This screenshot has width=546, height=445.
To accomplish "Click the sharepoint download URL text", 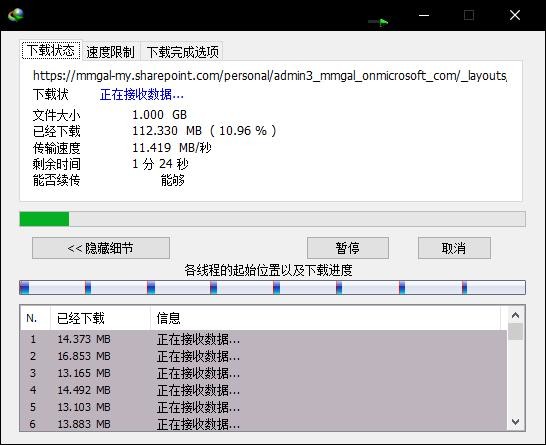I will (270, 76).
